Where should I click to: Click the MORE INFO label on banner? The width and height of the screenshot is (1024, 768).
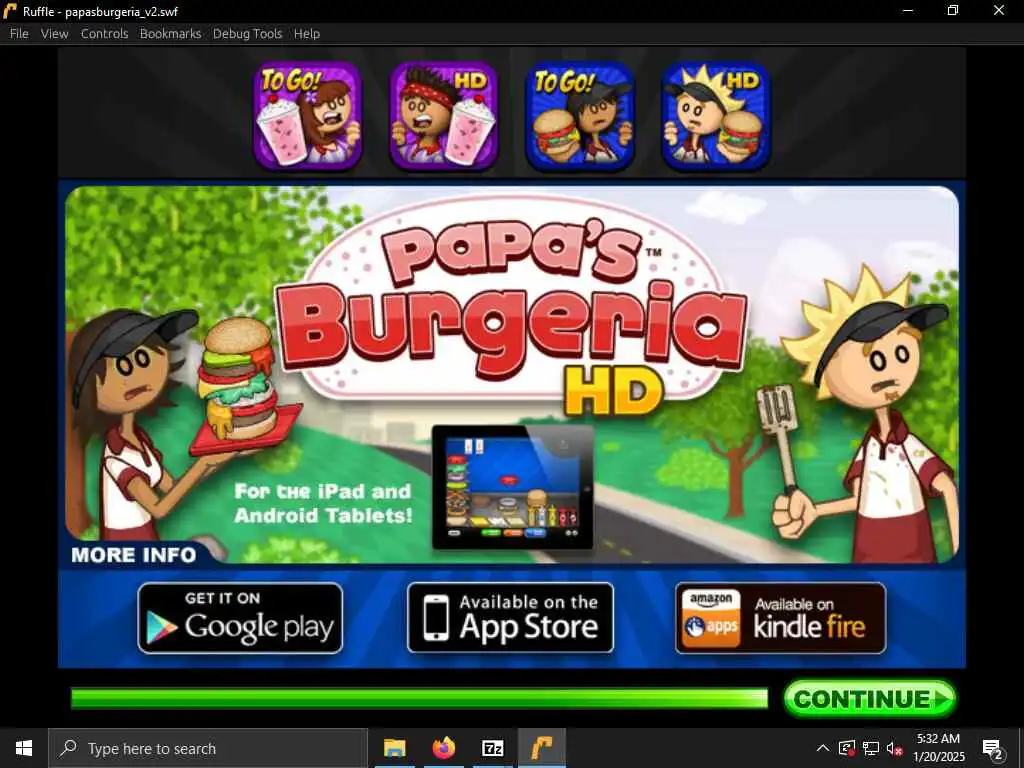pos(133,554)
